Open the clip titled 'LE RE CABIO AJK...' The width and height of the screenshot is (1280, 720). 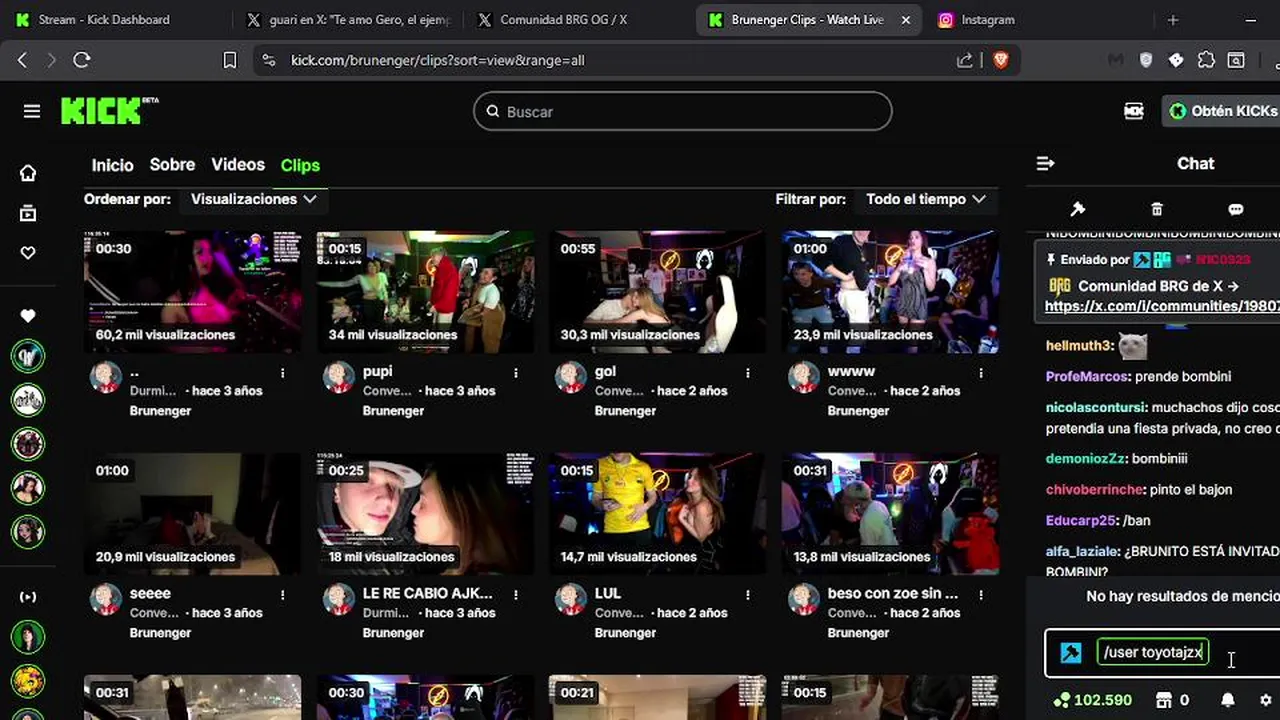pyautogui.click(x=428, y=593)
